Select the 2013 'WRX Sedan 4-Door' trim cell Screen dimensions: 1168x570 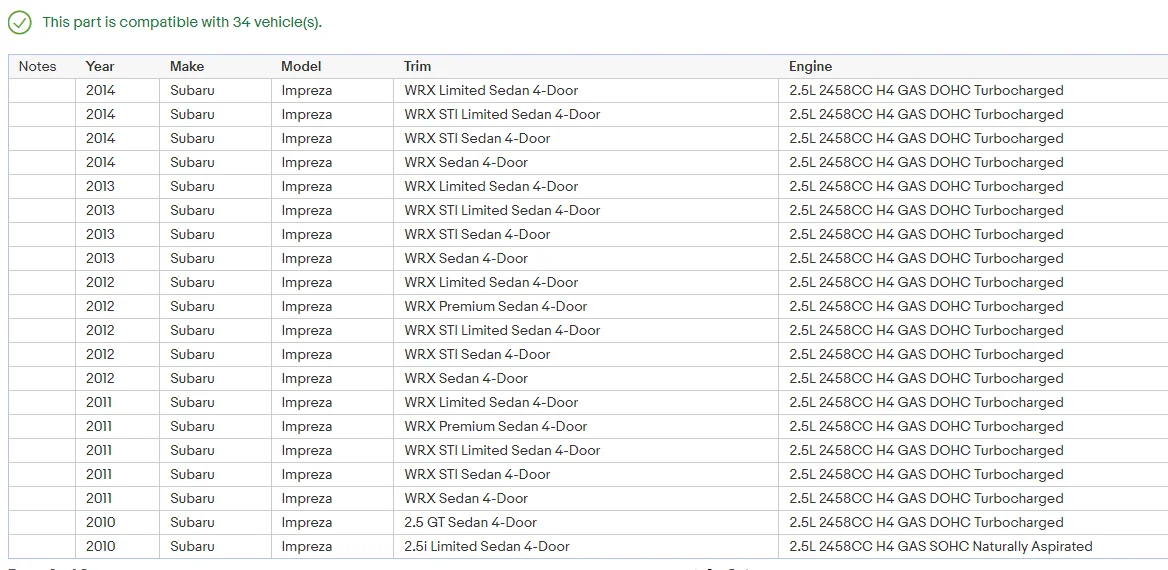click(x=586, y=259)
